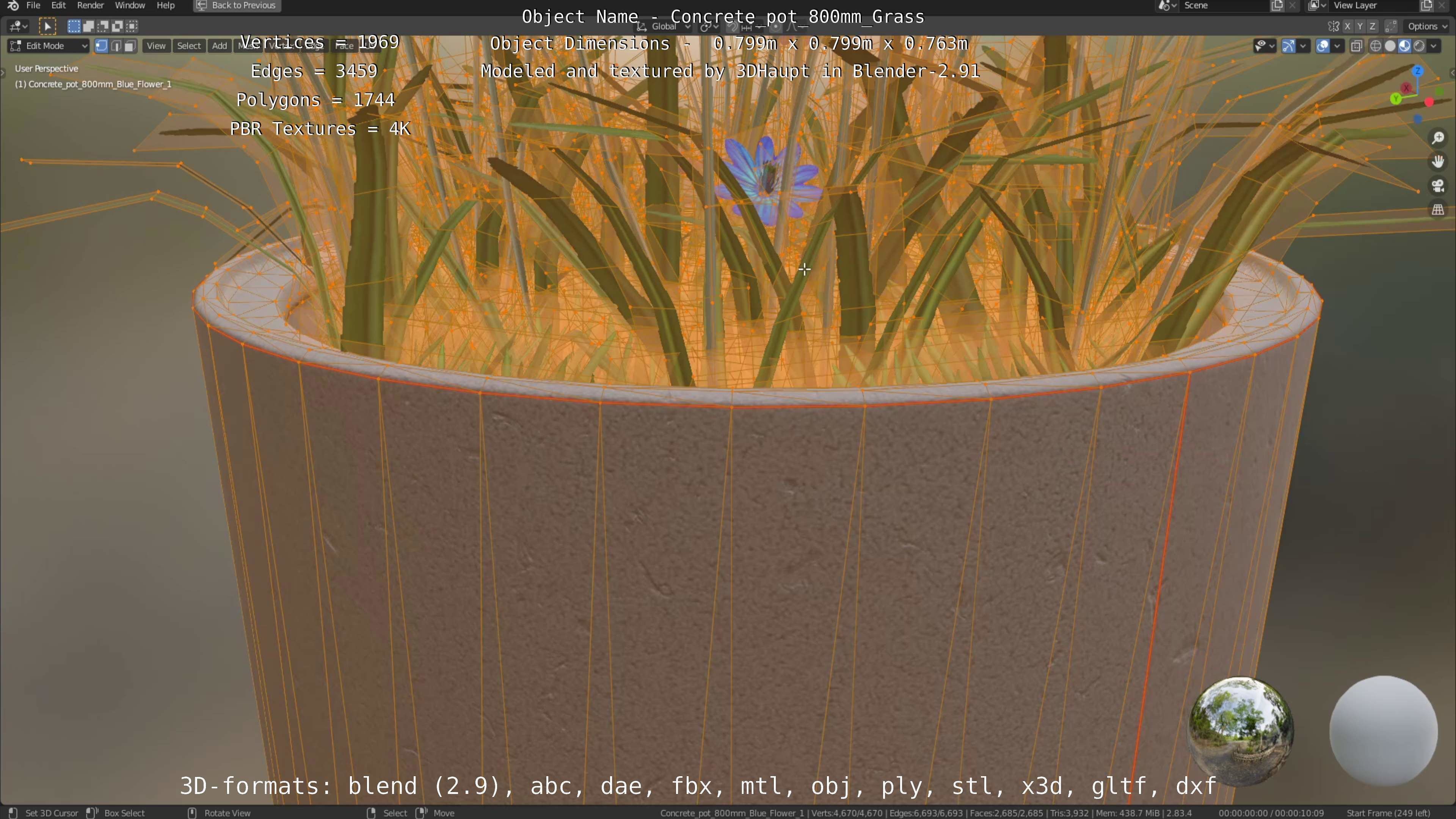Open the view layer browse dropdown
Viewport: 1456px width, 819px height.
(1317, 6)
